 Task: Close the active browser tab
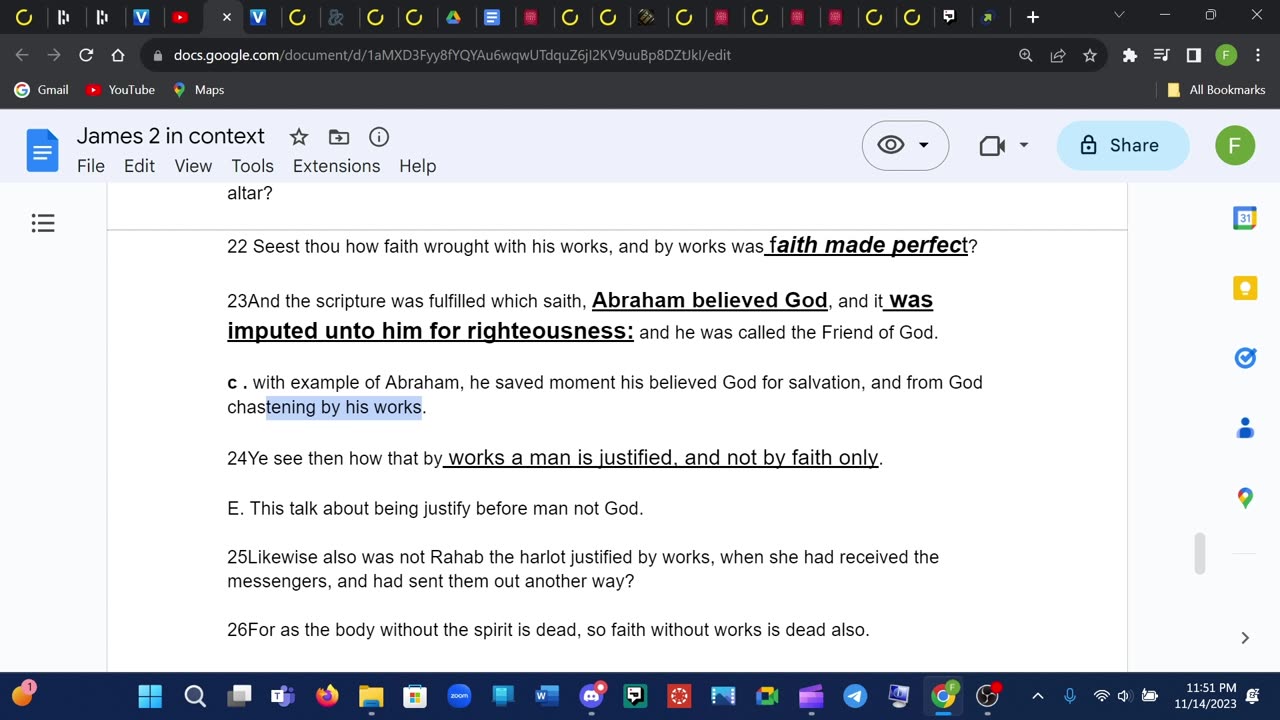coord(226,17)
